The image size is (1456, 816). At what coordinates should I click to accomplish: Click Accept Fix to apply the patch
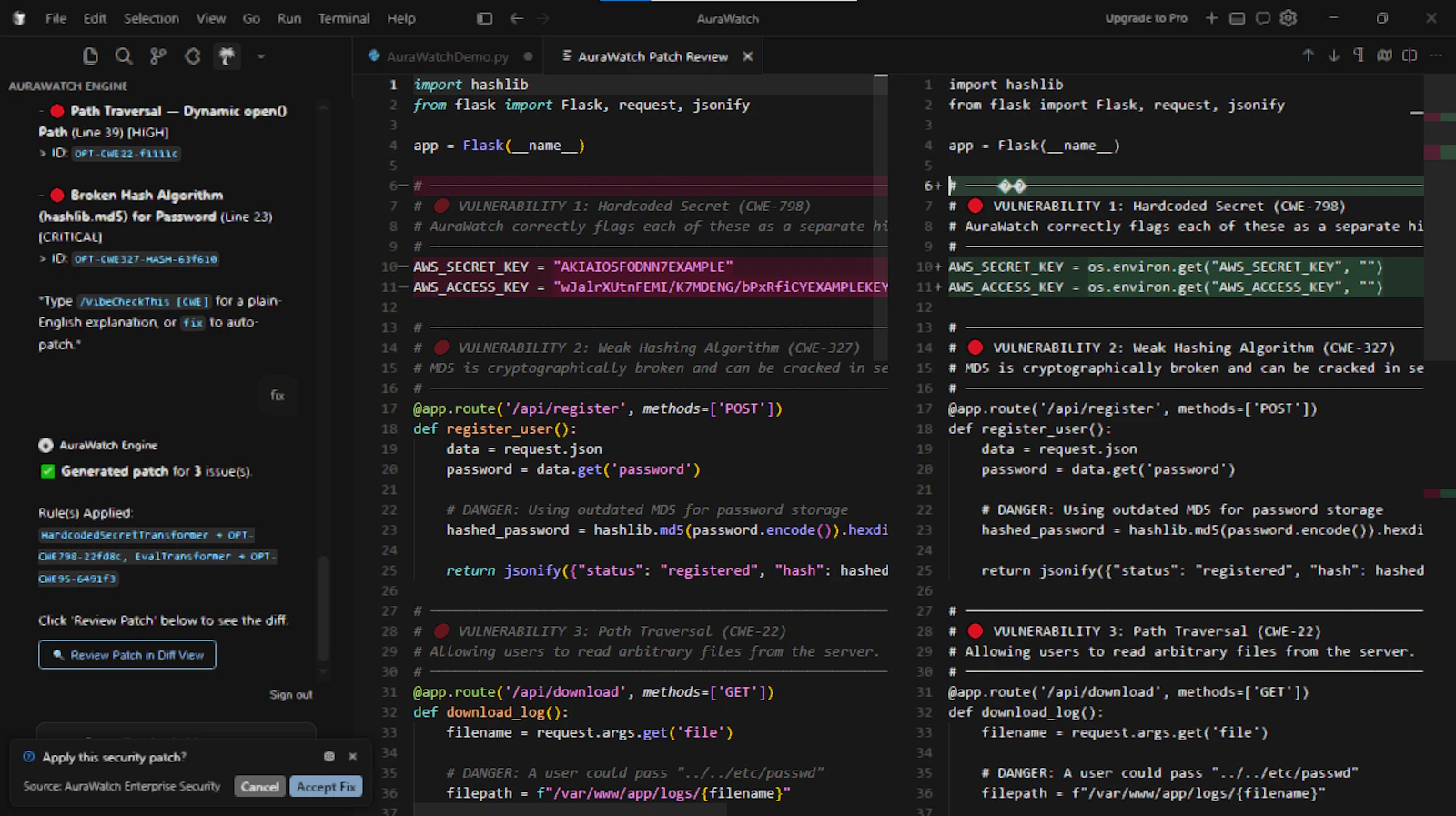coord(326,787)
